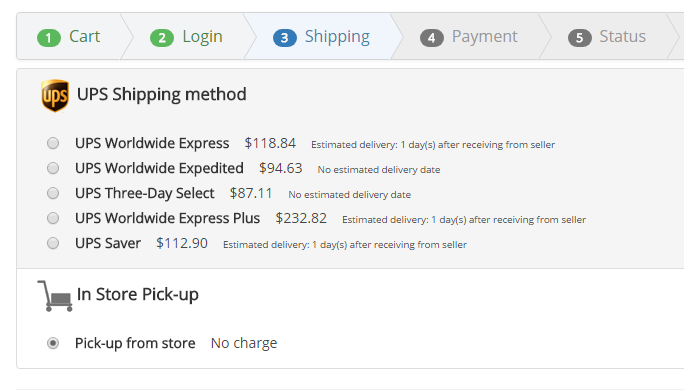The height and width of the screenshot is (390, 684).
Task: Click the green step 2 circle badge
Action: (162, 38)
